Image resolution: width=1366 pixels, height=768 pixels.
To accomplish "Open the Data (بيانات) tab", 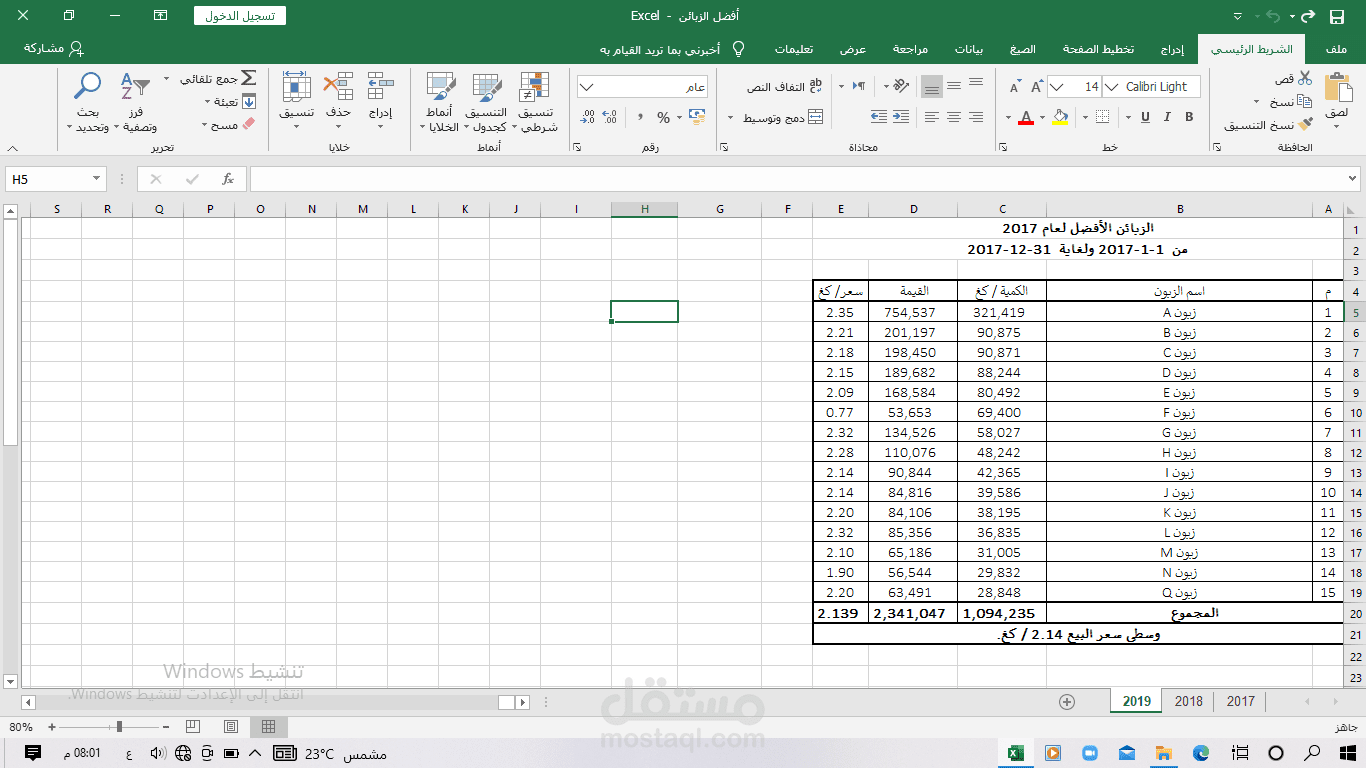I will click(x=969, y=49).
